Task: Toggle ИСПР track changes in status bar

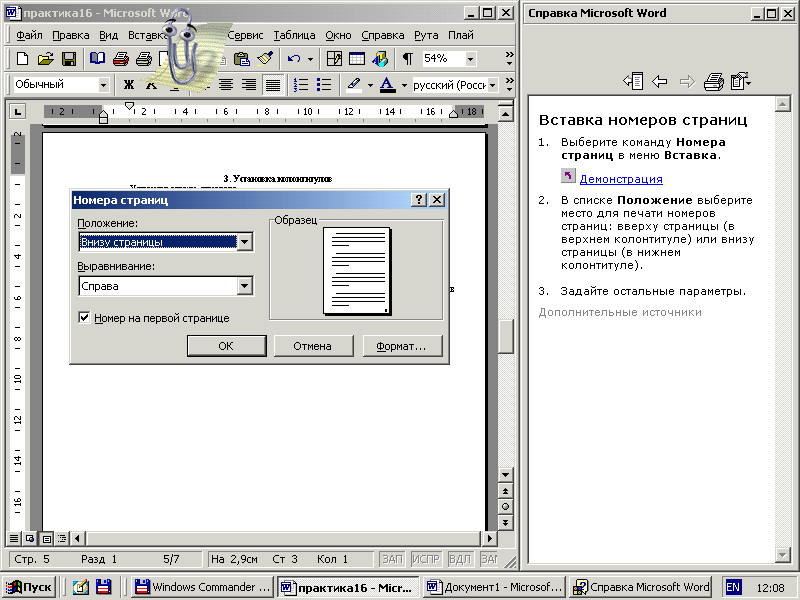Action: 426,559
